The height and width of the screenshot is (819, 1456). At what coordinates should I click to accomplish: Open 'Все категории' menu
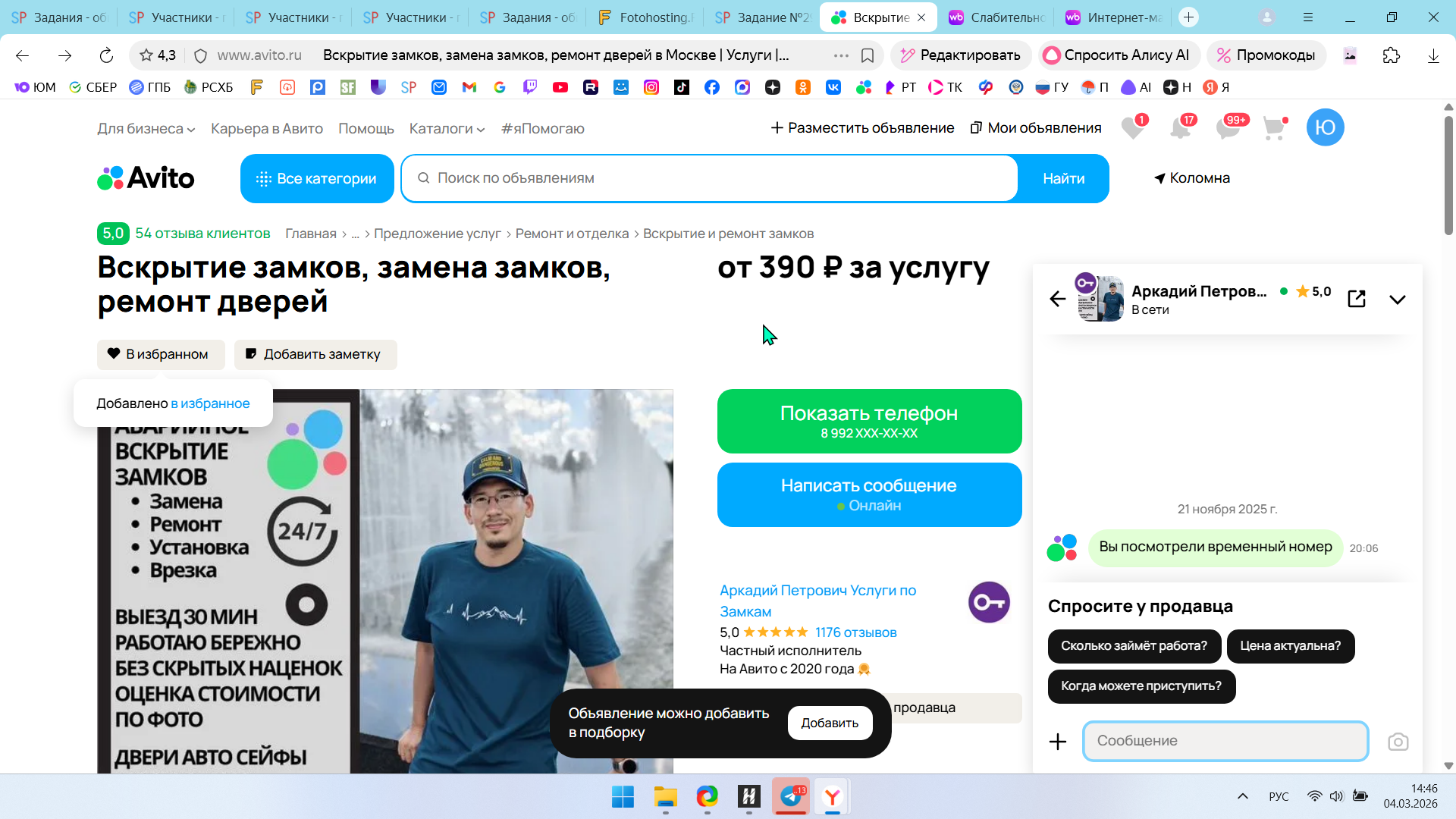click(x=317, y=179)
